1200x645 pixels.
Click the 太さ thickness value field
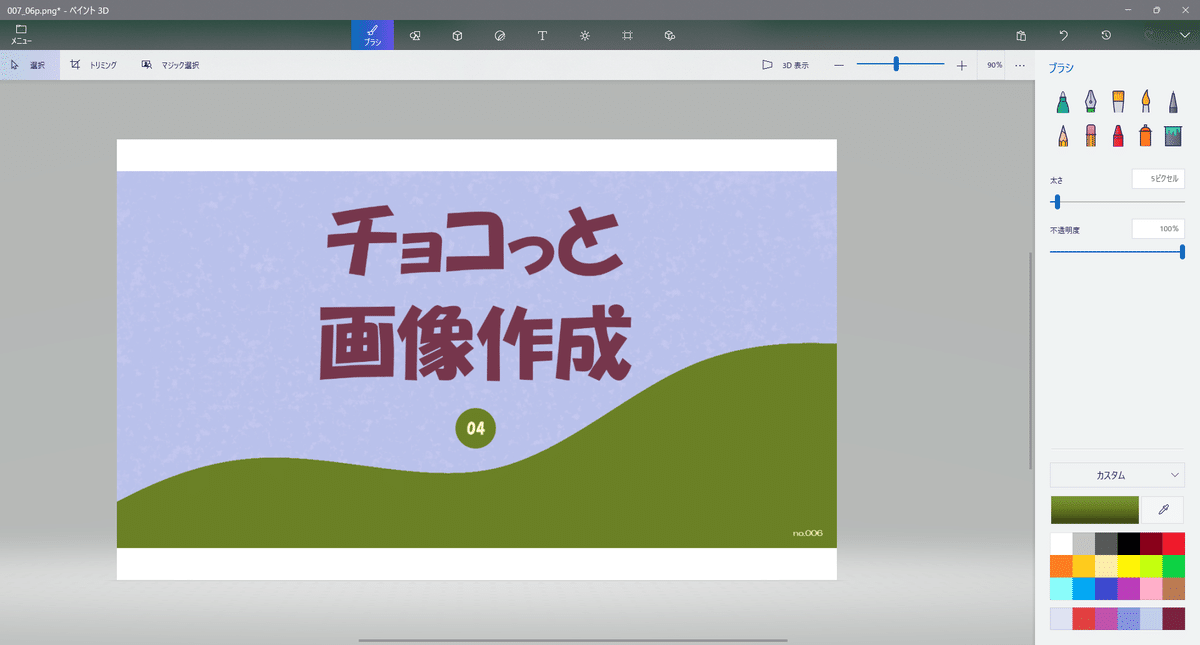pyautogui.click(x=1158, y=178)
